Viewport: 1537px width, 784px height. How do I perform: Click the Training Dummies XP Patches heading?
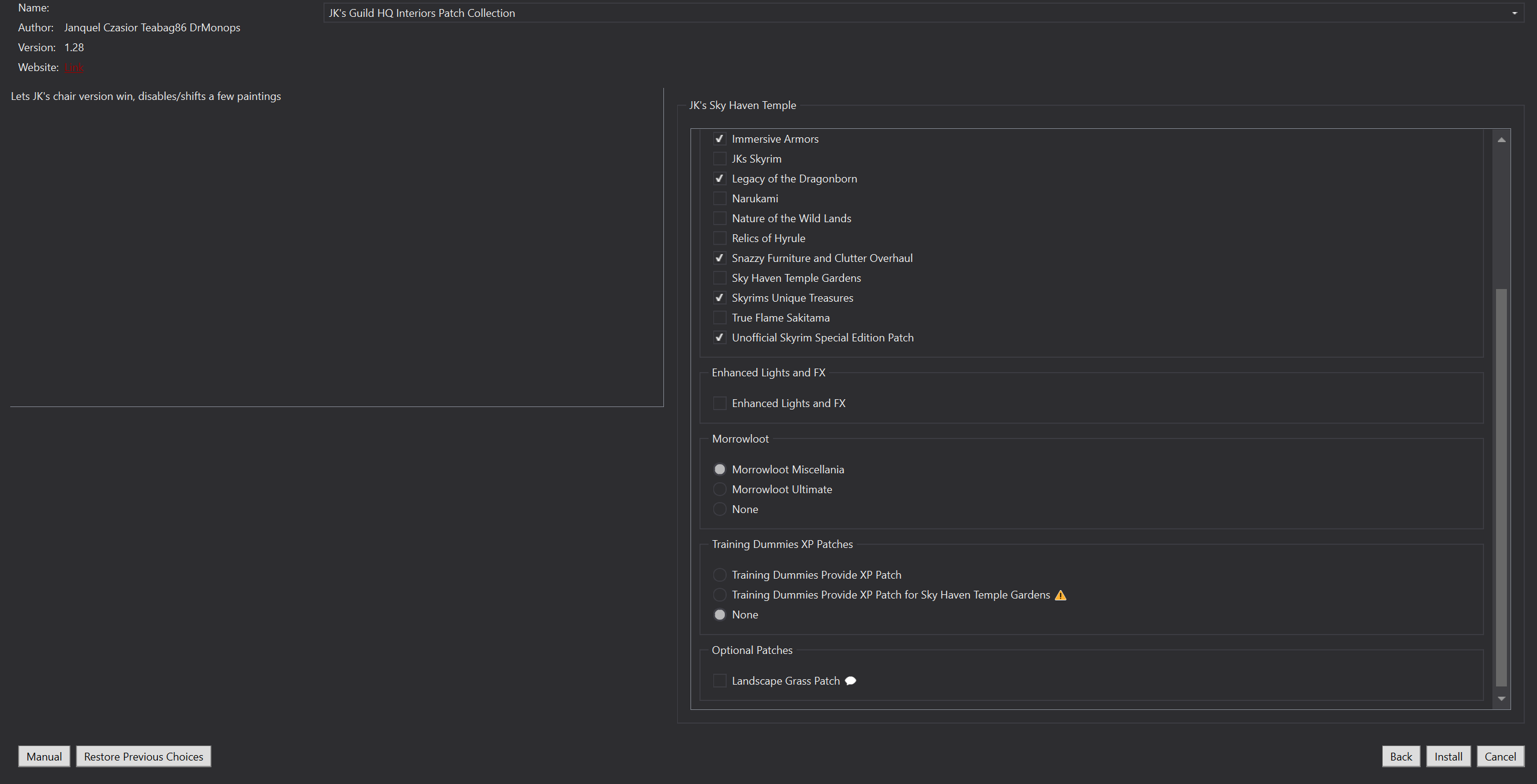782,544
